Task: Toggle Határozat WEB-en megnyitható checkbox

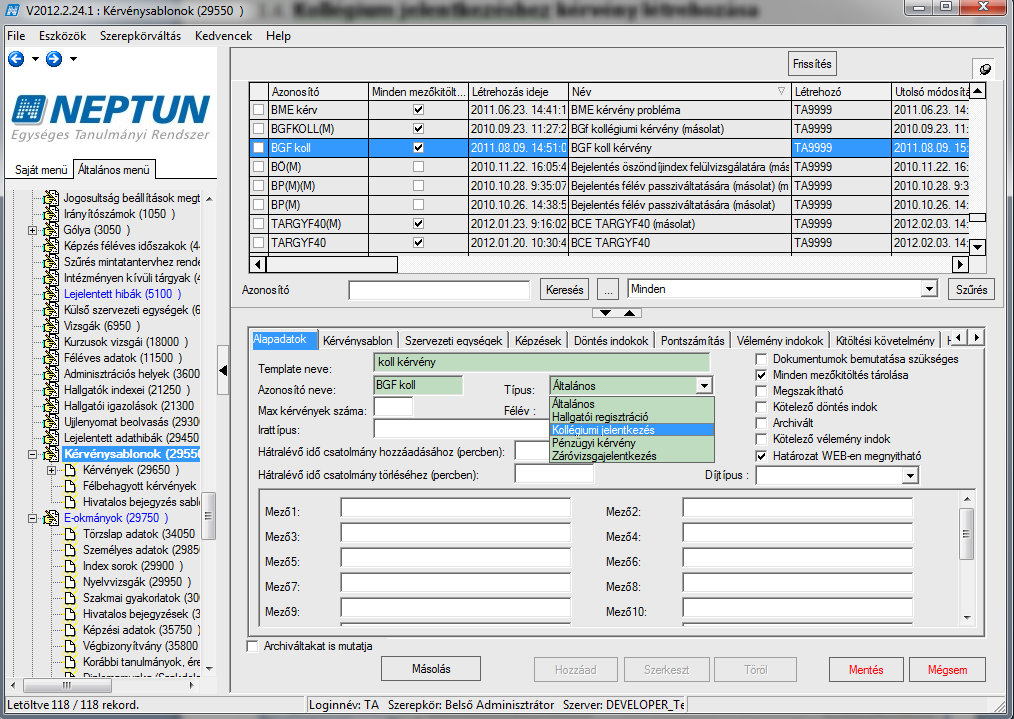Action: (x=761, y=456)
